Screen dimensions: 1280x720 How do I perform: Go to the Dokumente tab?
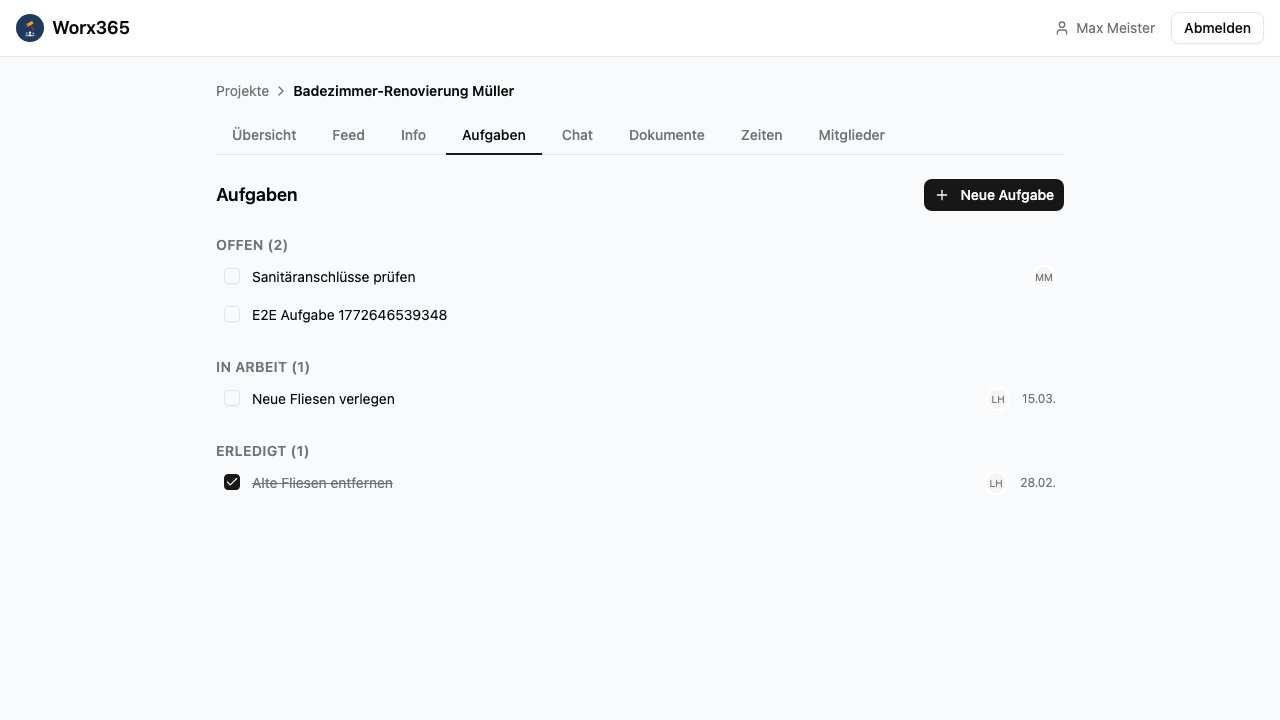[666, 135]
